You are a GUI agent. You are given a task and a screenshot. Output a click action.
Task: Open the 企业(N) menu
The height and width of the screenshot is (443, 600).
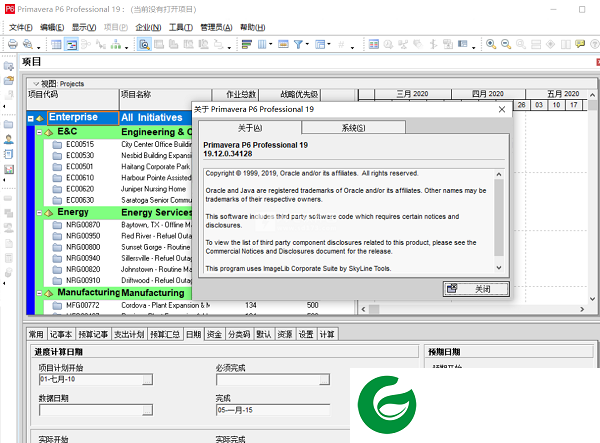pos(148,27)
